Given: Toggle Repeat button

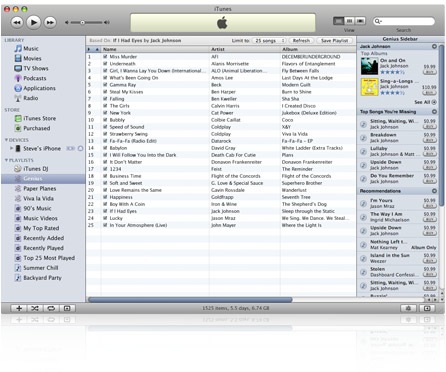Looking at the screenshot, I should click(x=51, y=308).
